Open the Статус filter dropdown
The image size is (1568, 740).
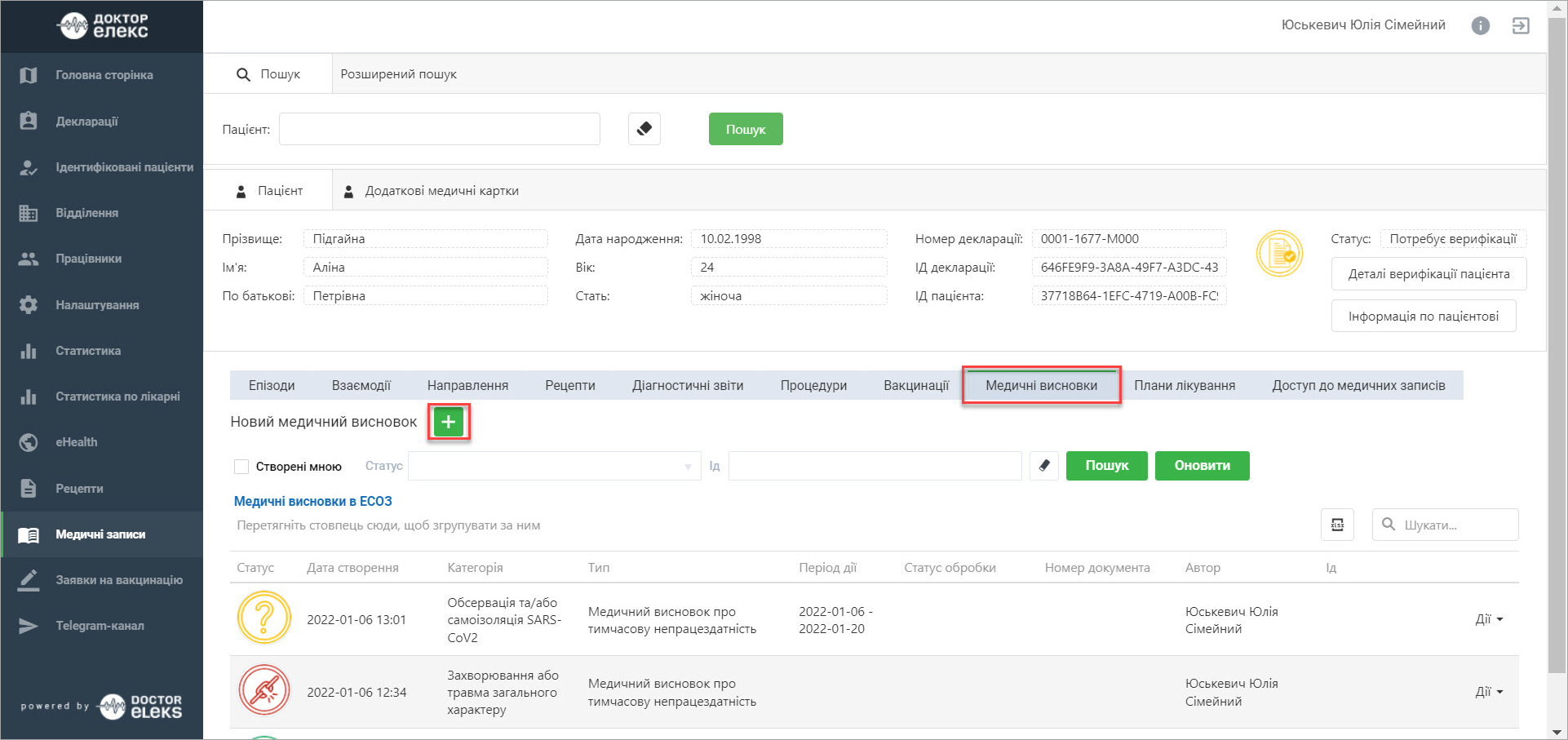555,466
